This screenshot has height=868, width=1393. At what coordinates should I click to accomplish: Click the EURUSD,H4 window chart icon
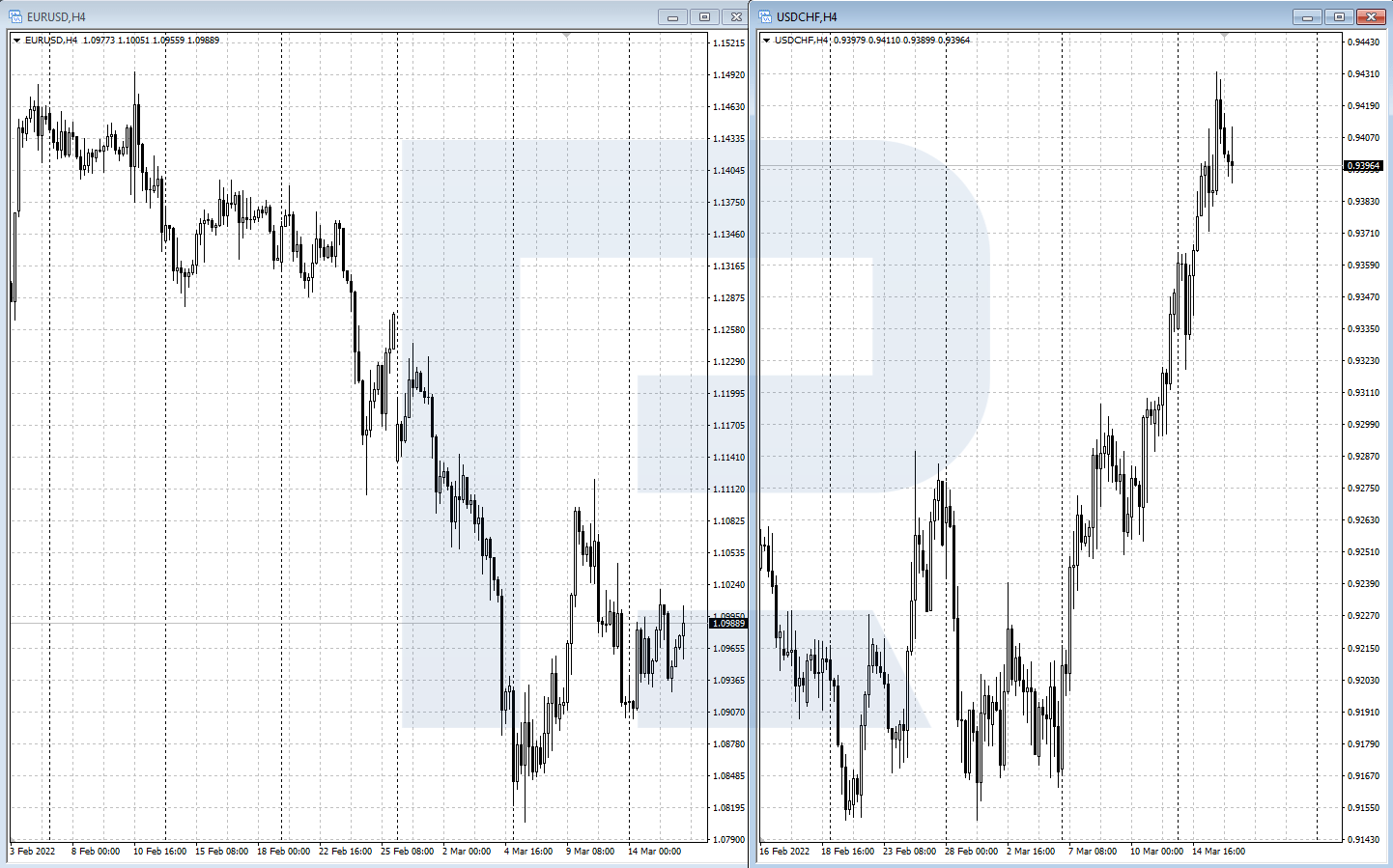coord(15,16)
